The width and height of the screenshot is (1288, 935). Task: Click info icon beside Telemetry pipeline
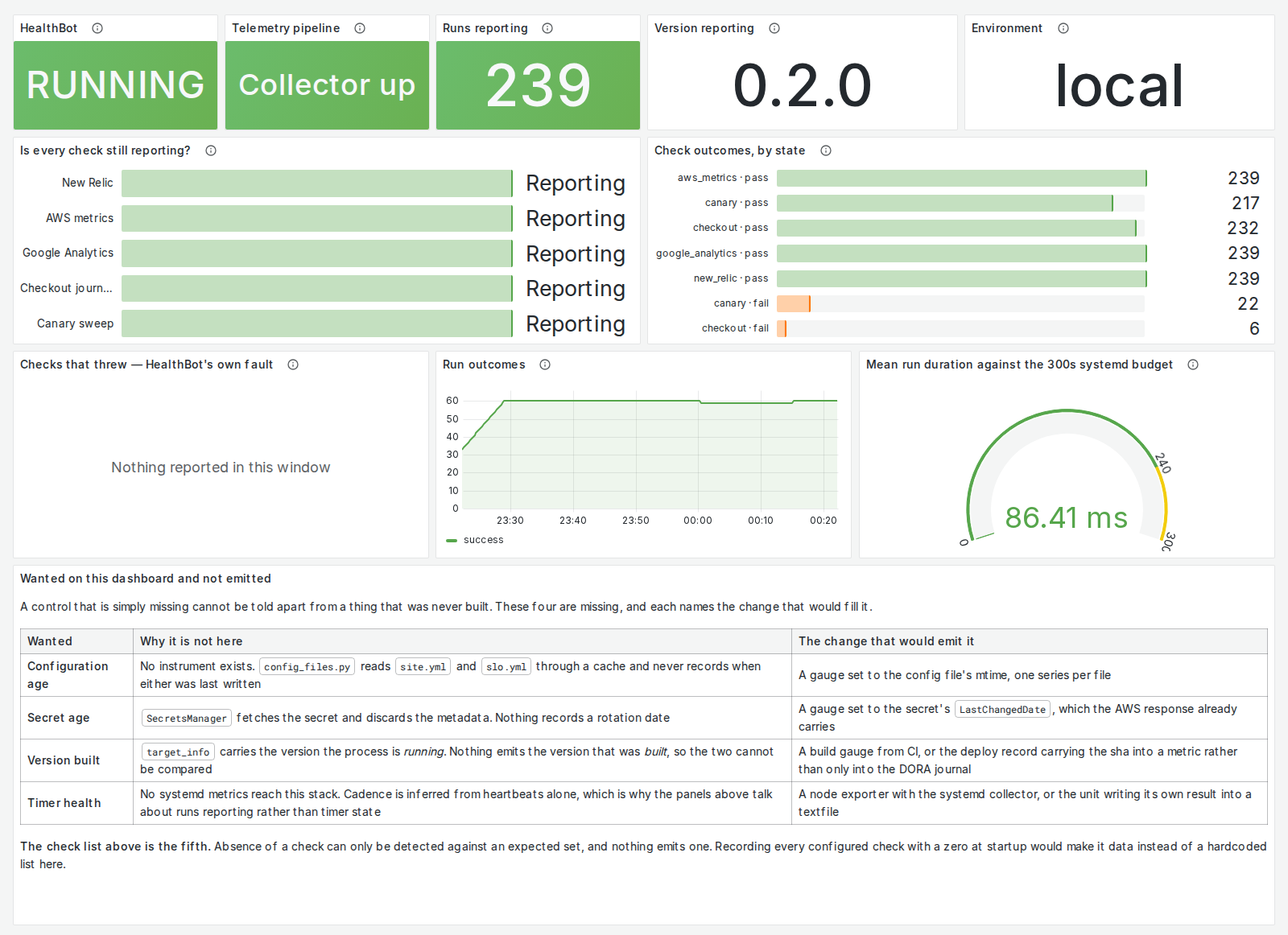click(x=360, y=28)
